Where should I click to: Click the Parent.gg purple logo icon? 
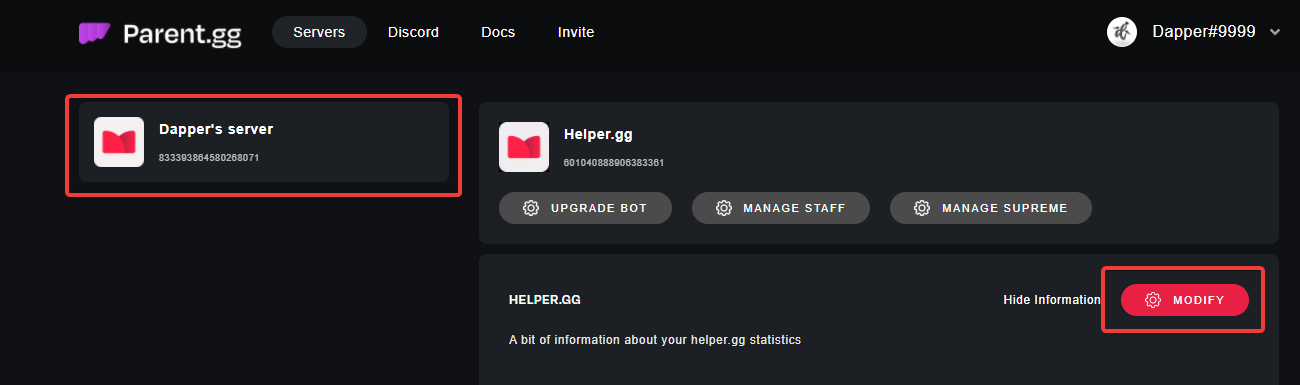94,33
